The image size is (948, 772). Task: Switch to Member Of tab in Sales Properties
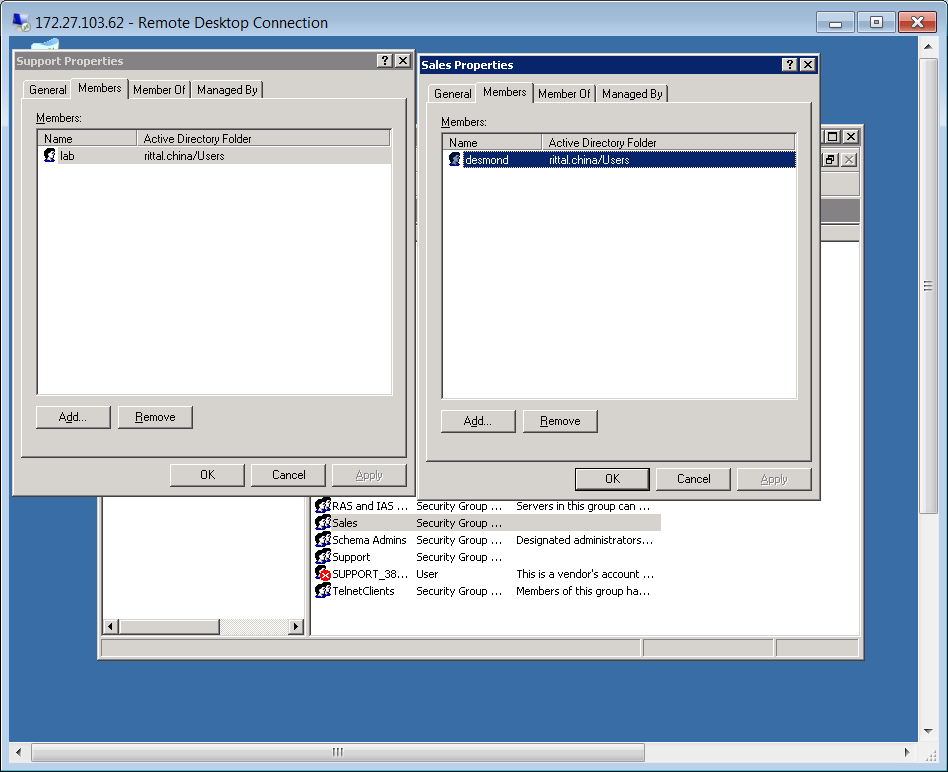[x=564, y=94]
